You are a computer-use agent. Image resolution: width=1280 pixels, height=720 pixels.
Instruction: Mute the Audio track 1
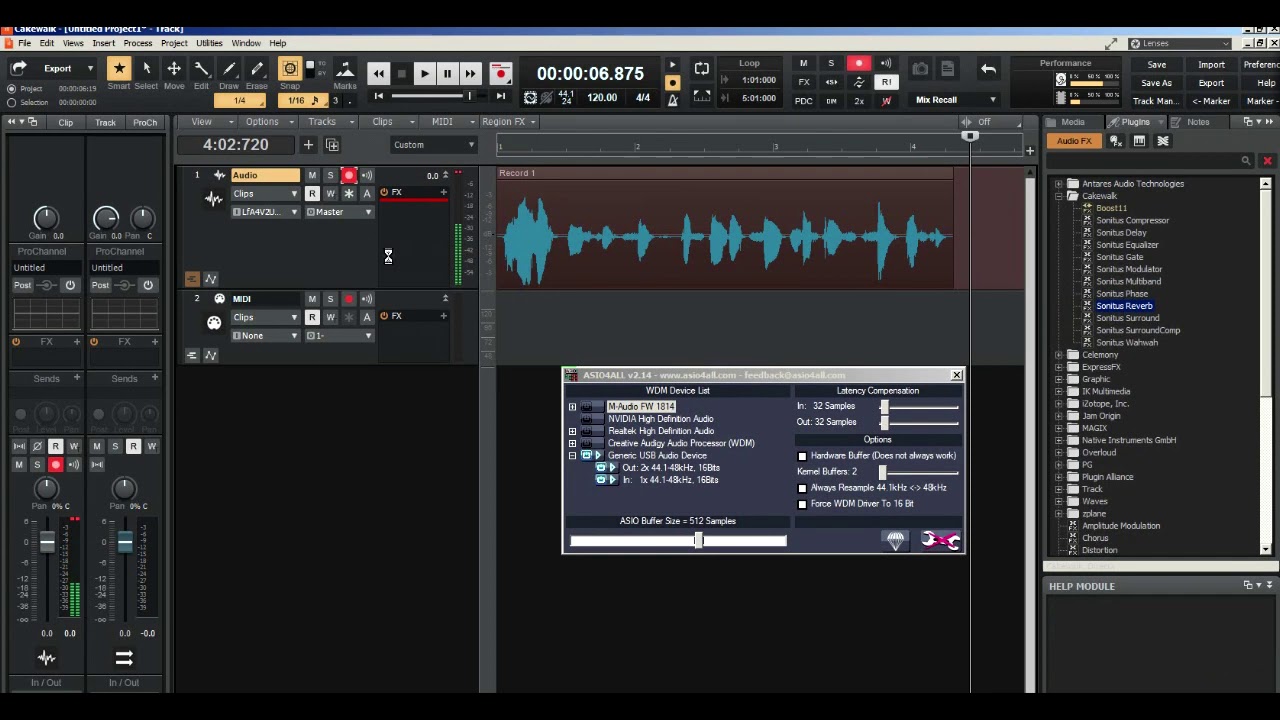point(312,176)
